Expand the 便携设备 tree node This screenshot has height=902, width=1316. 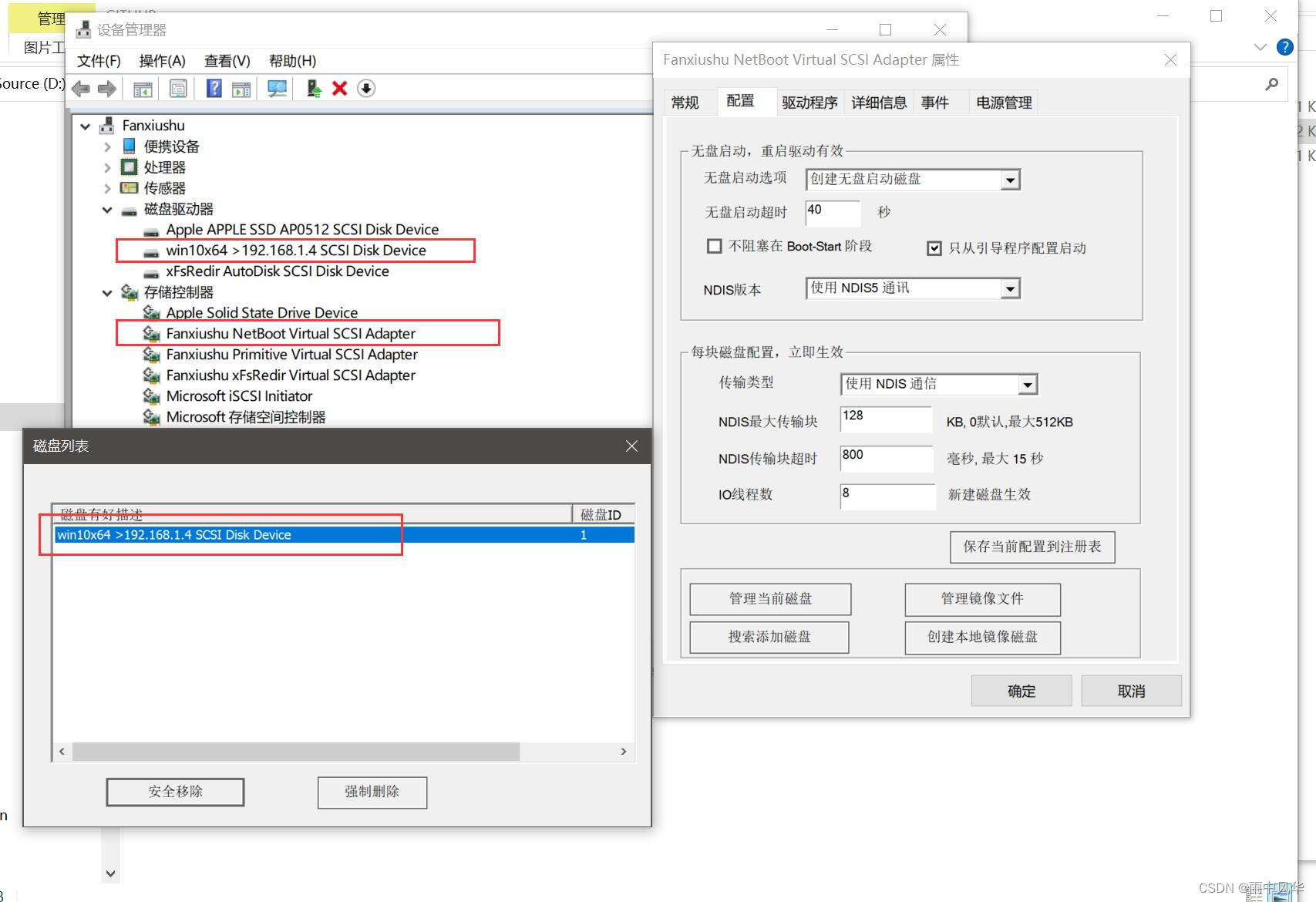click(107, 146)
